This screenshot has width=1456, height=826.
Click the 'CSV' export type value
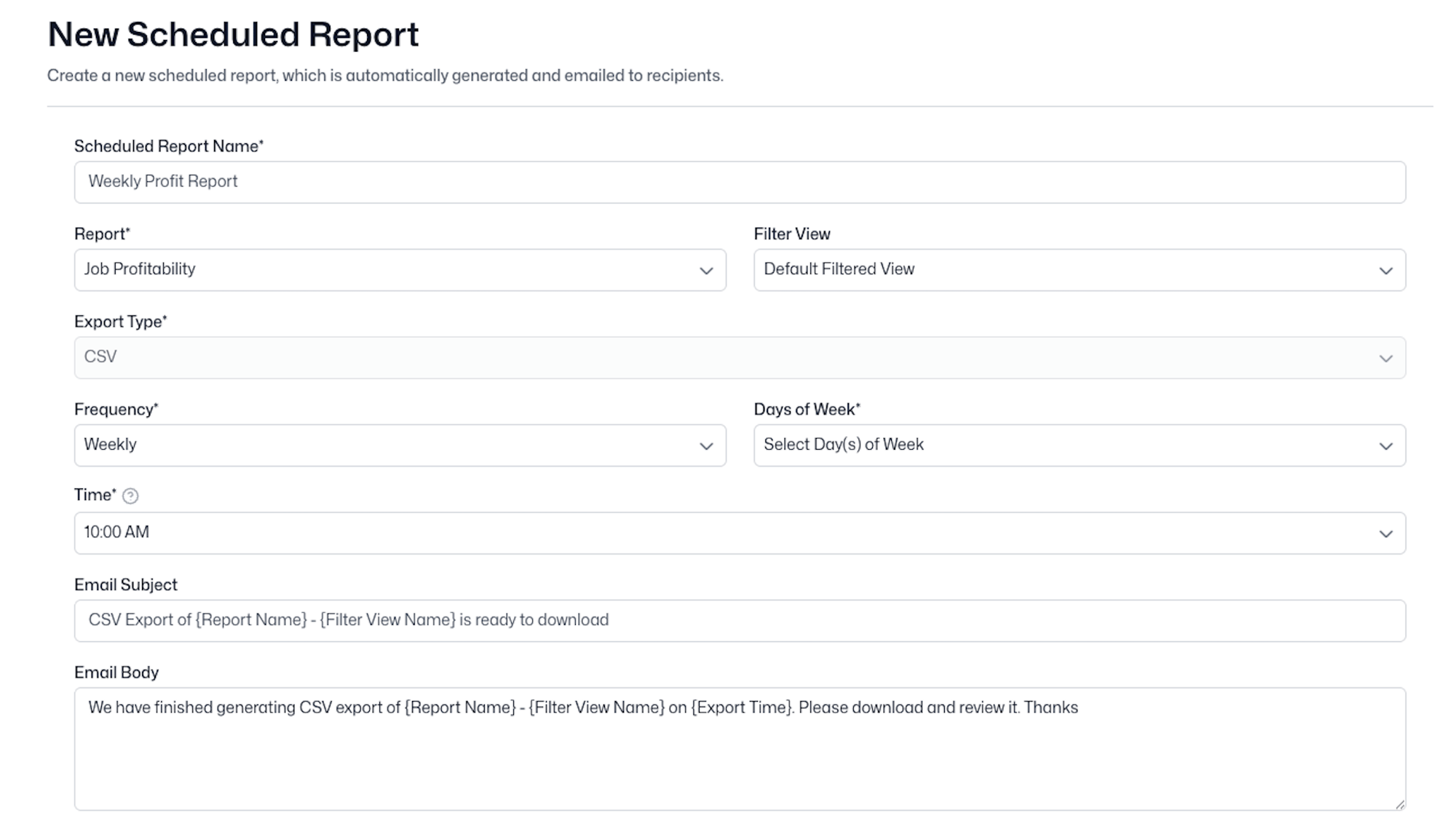(100, 357)
